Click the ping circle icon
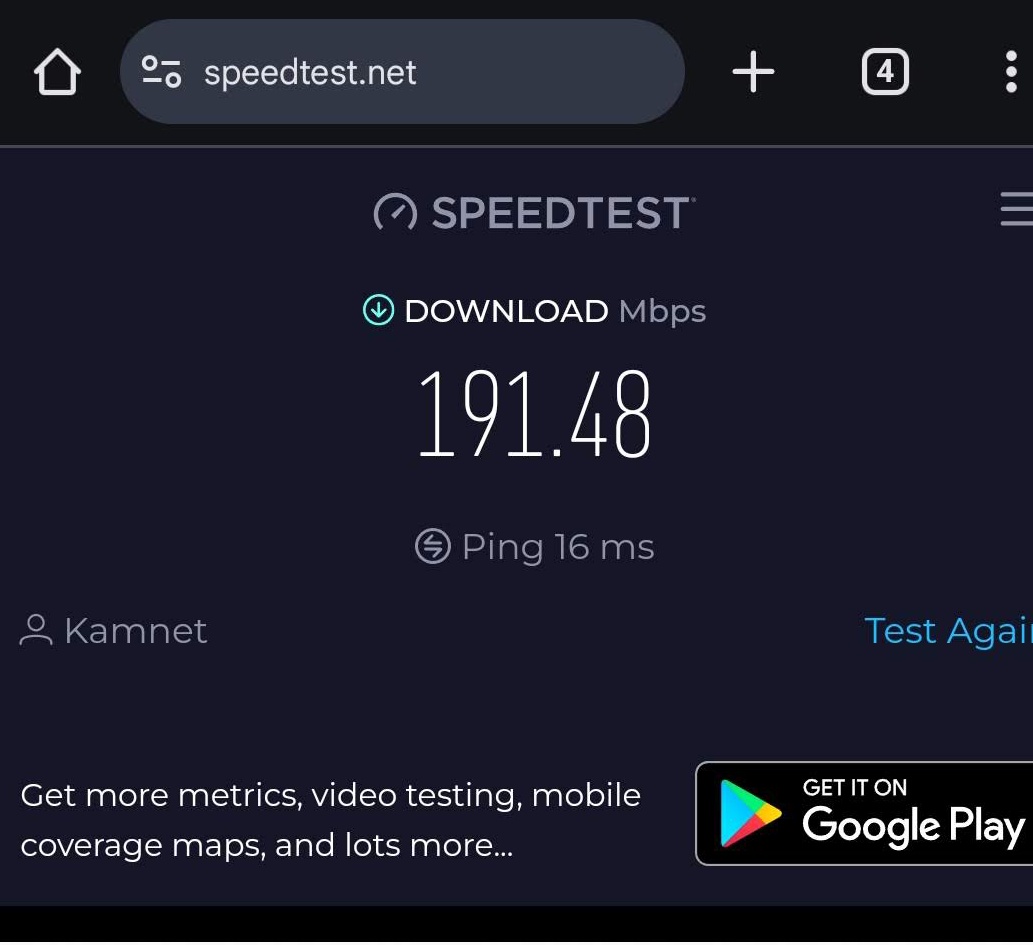The image size is (1033, 945). (x=433, y=546)
